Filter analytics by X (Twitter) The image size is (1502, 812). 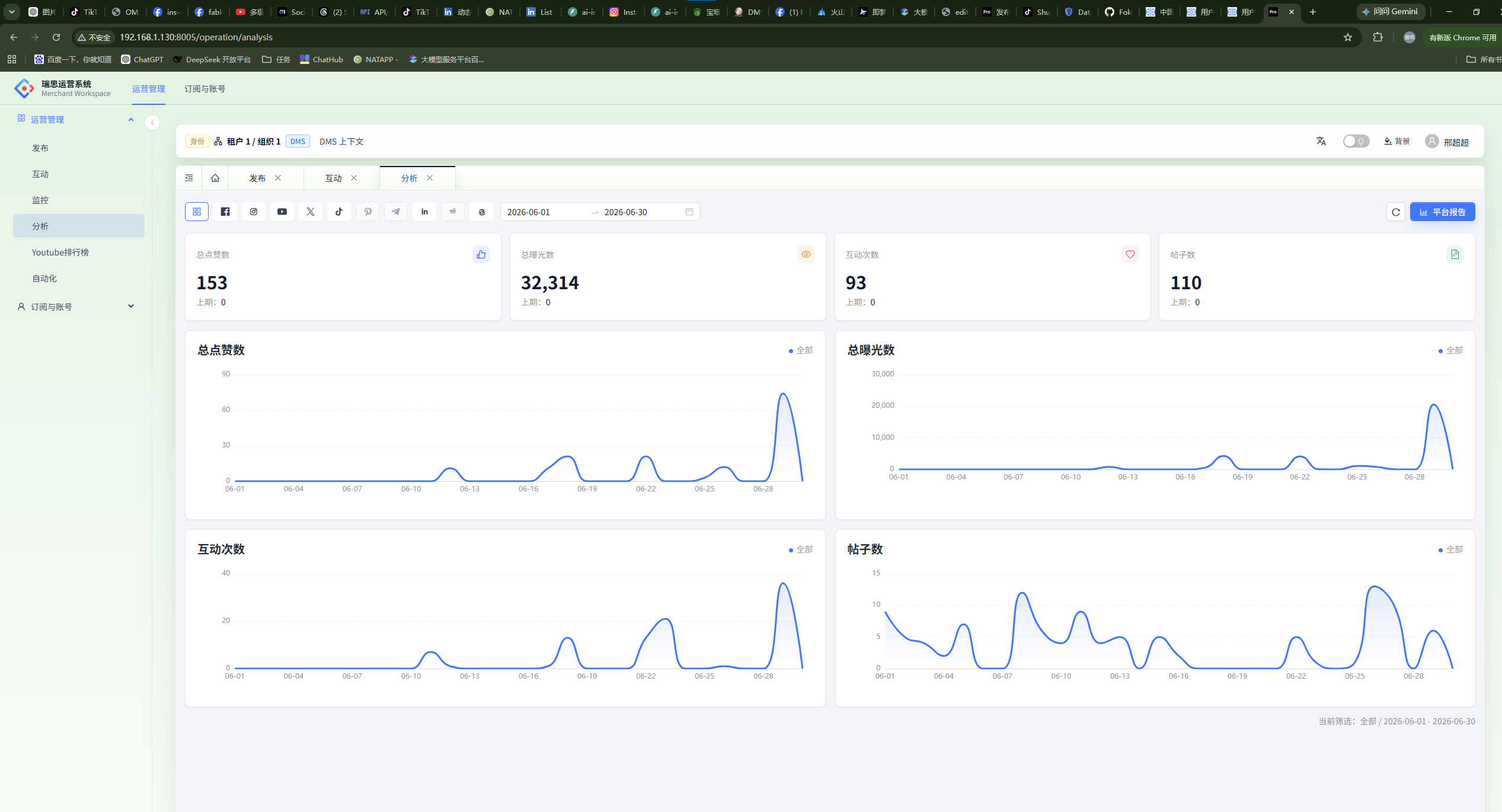point(311,212)
